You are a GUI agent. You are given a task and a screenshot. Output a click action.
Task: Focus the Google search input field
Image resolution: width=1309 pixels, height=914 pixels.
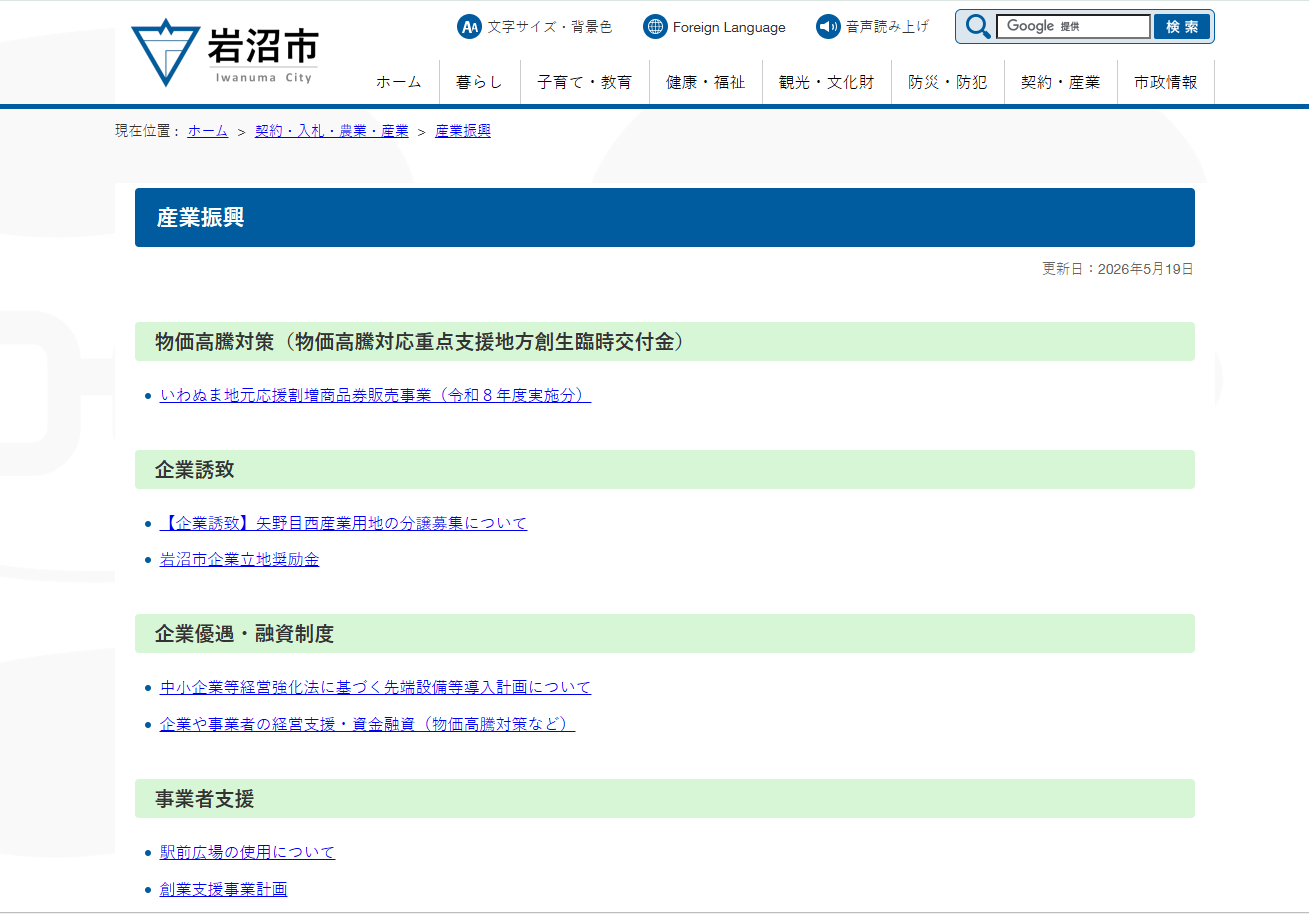coord(1073,27)
